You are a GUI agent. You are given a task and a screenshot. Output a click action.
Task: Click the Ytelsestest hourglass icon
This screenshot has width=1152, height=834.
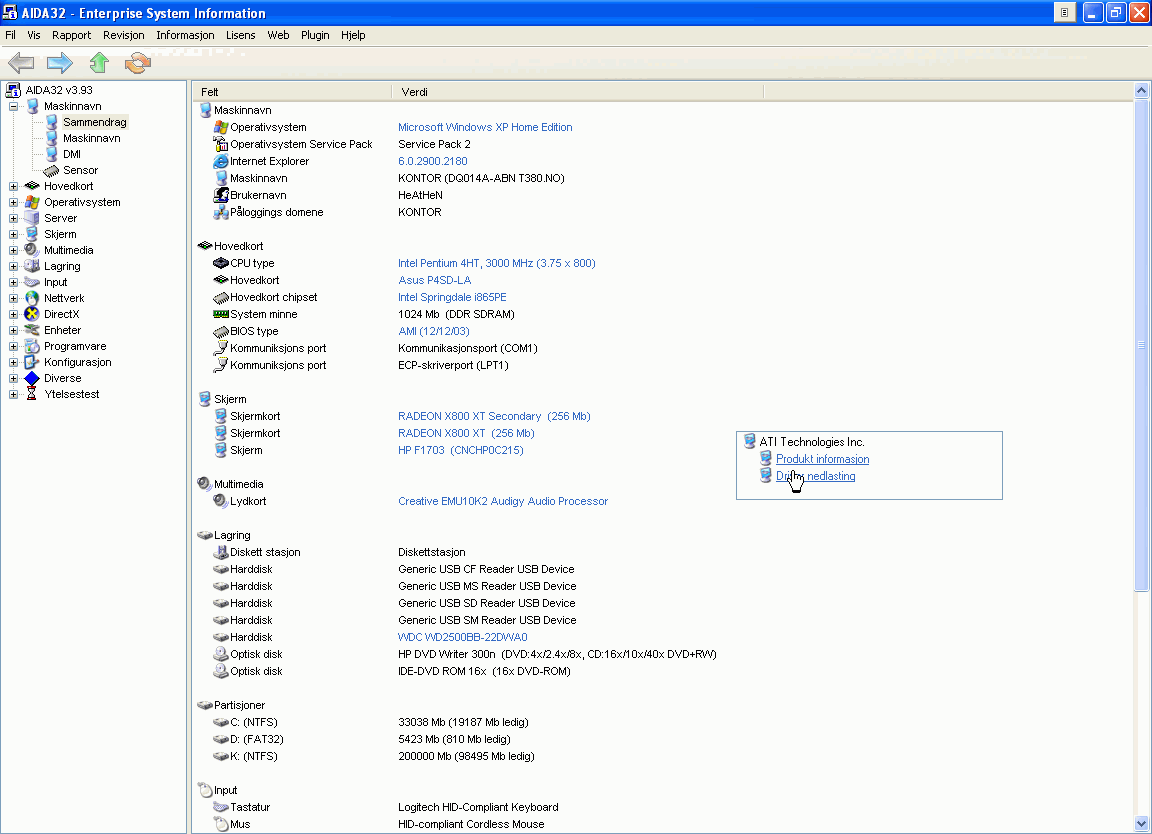click(x=32, y=395)
